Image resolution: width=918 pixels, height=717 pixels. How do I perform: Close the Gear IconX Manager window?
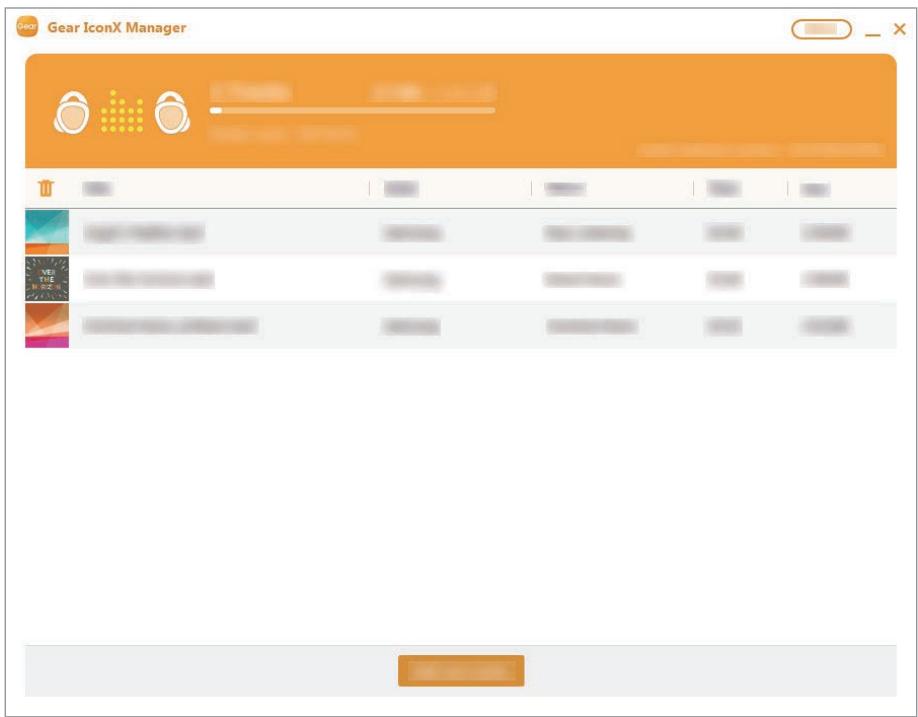[x=900, y=29]
